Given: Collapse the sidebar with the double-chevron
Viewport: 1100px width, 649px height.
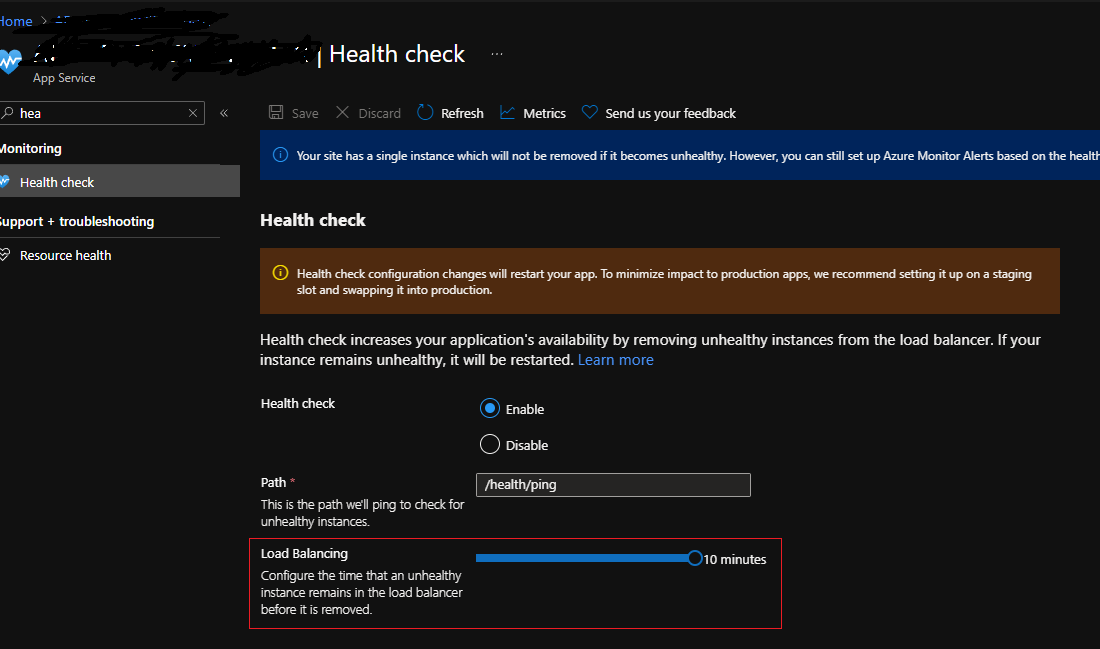Looking at the screenshot, I should [x=224, y=113].
